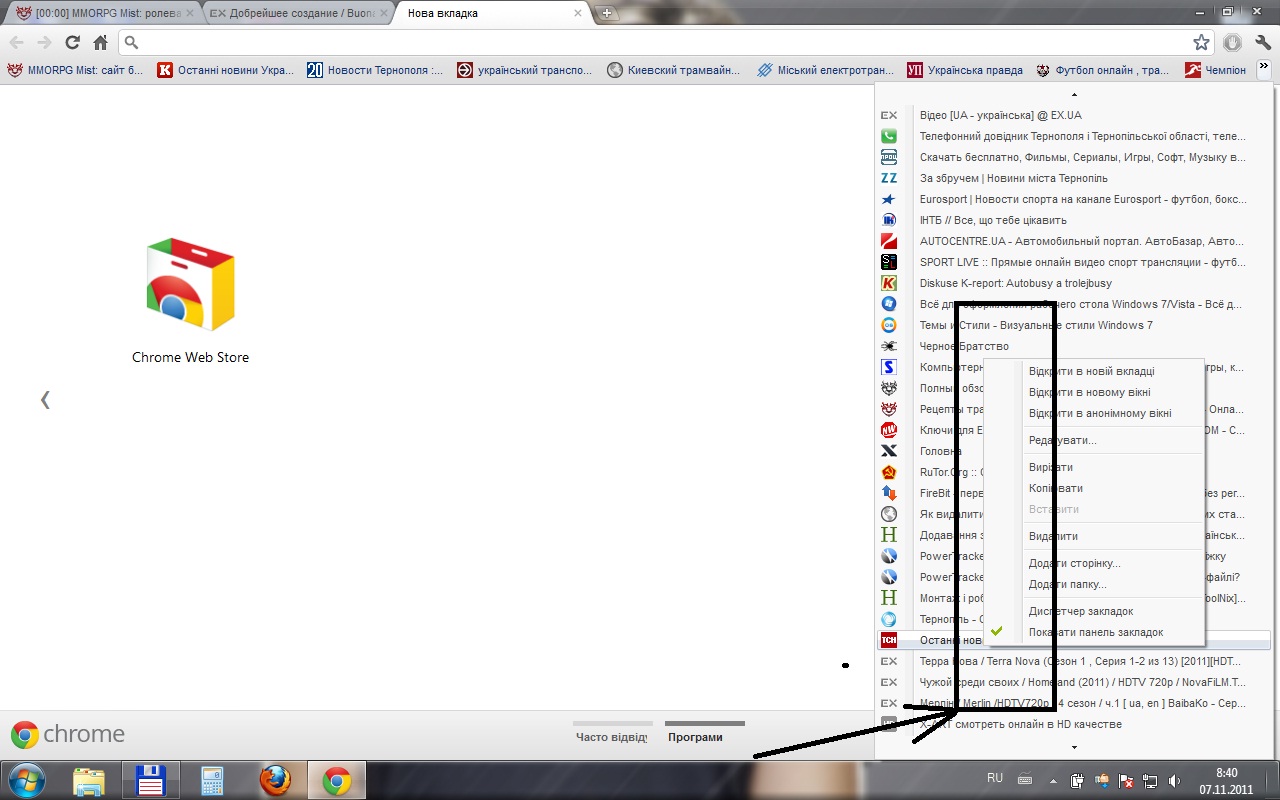Open the volume speaker tray icon

pyautogui.click(x=1173, y=780)
